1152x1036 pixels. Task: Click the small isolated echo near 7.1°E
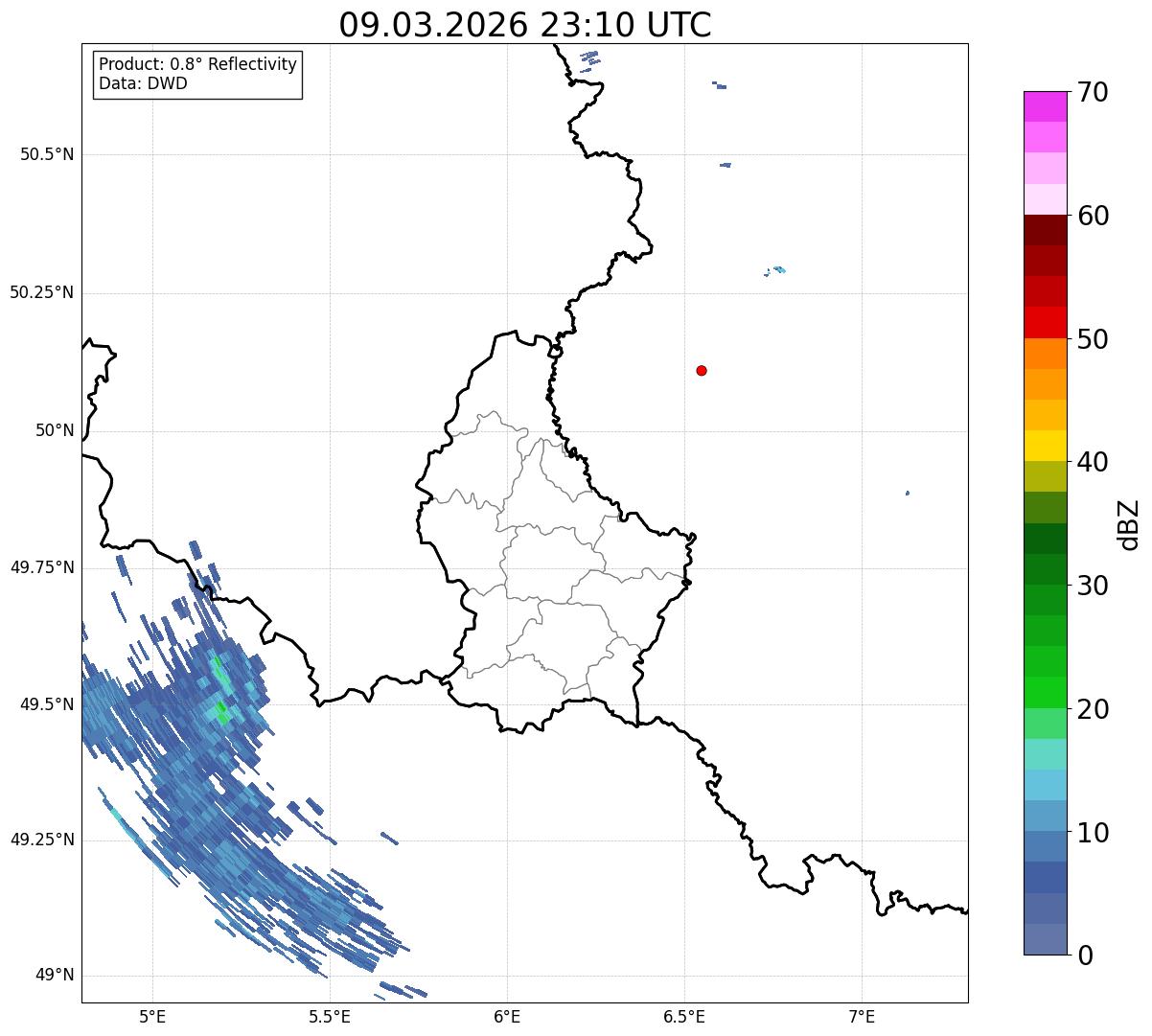coord(907,494)
